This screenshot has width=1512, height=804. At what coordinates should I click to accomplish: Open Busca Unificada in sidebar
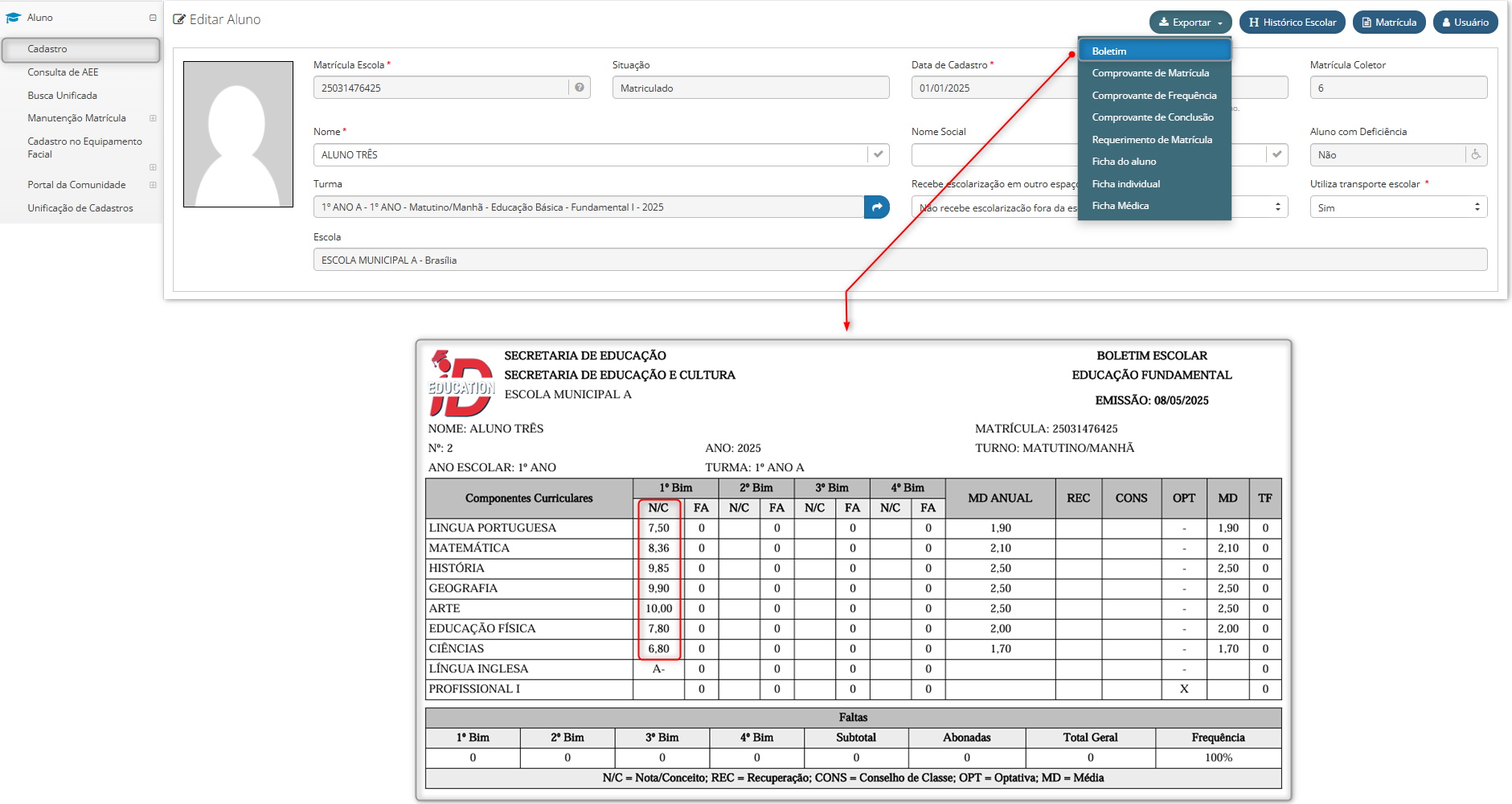62,96
